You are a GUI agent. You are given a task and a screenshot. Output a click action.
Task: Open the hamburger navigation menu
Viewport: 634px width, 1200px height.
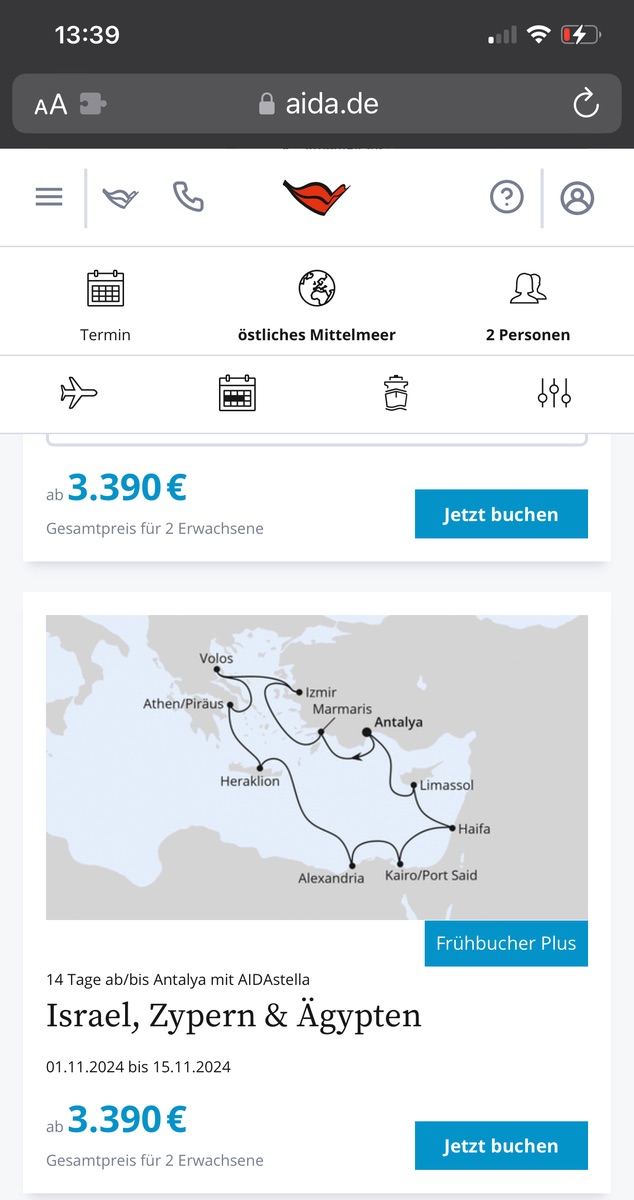tap(49, 197)
